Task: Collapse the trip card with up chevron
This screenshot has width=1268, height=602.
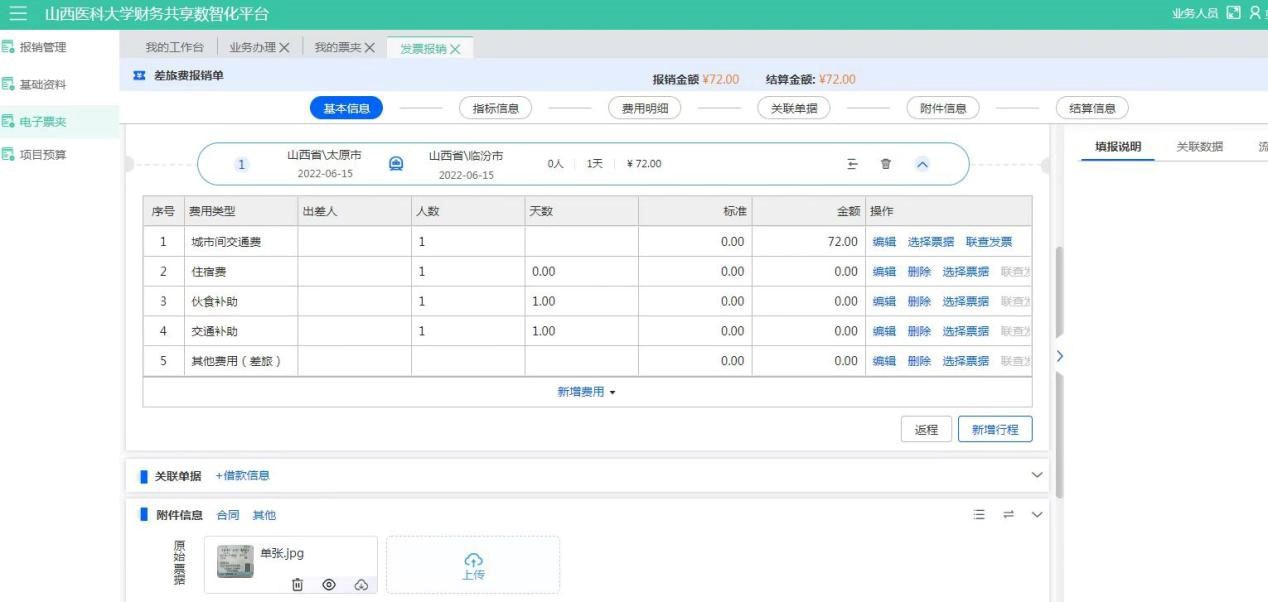Action: point(922,164)
